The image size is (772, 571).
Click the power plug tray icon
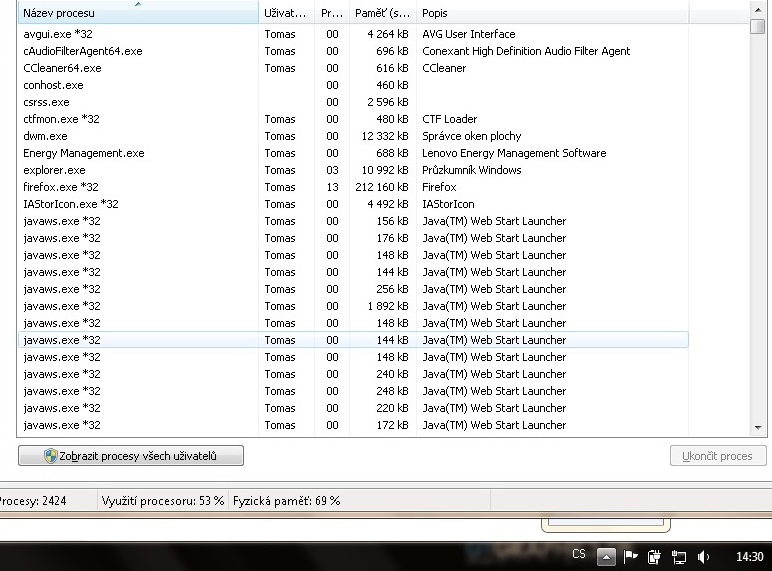click(x=654, y=557)
